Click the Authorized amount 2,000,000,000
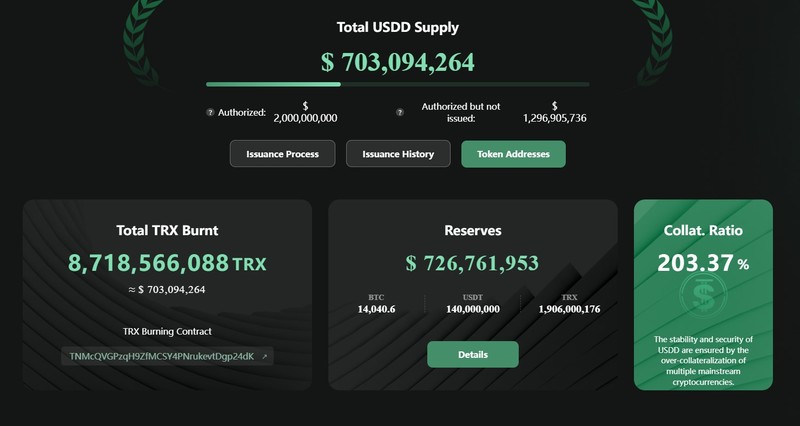The image size is (800, 426). (305, 112)
